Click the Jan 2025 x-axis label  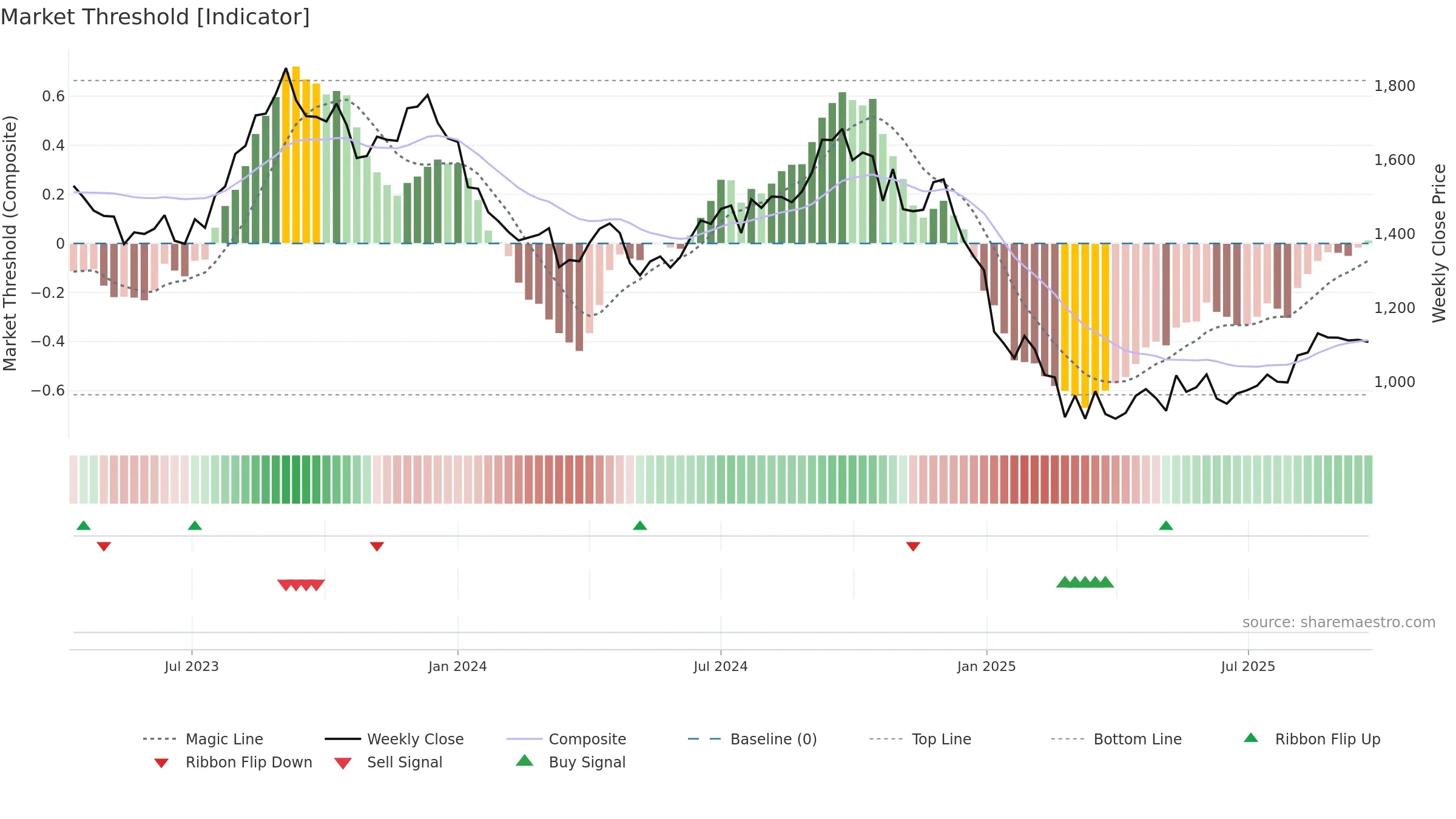(x=986, y=666)
